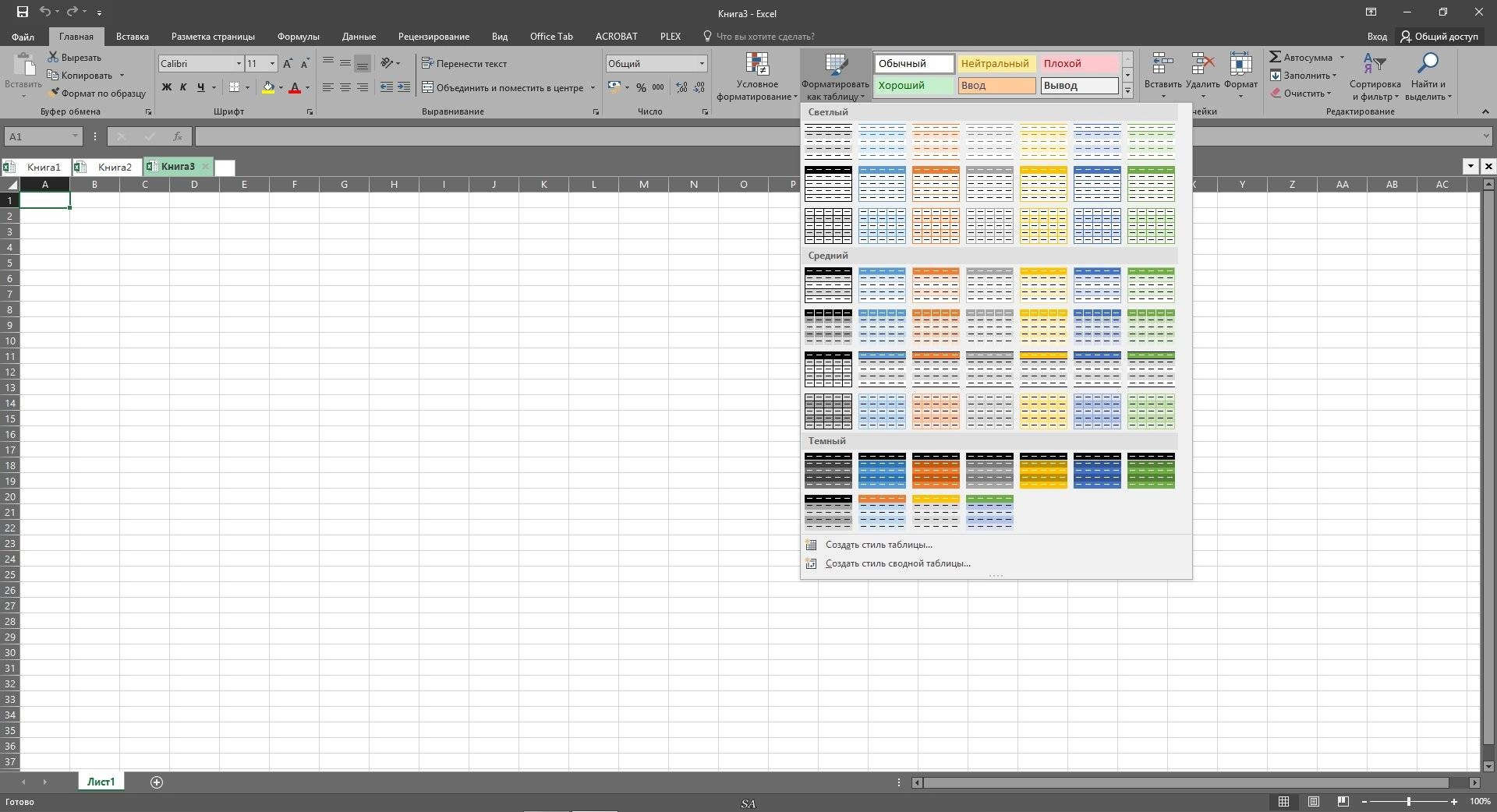Toggle Wrap Text (Перенести текст)

pos(465,64)
